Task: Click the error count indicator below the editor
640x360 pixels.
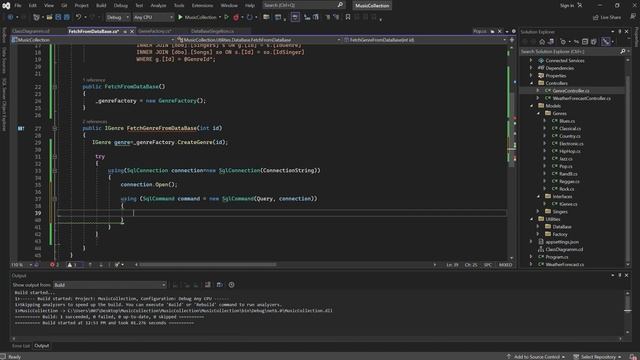Action: 54,264
